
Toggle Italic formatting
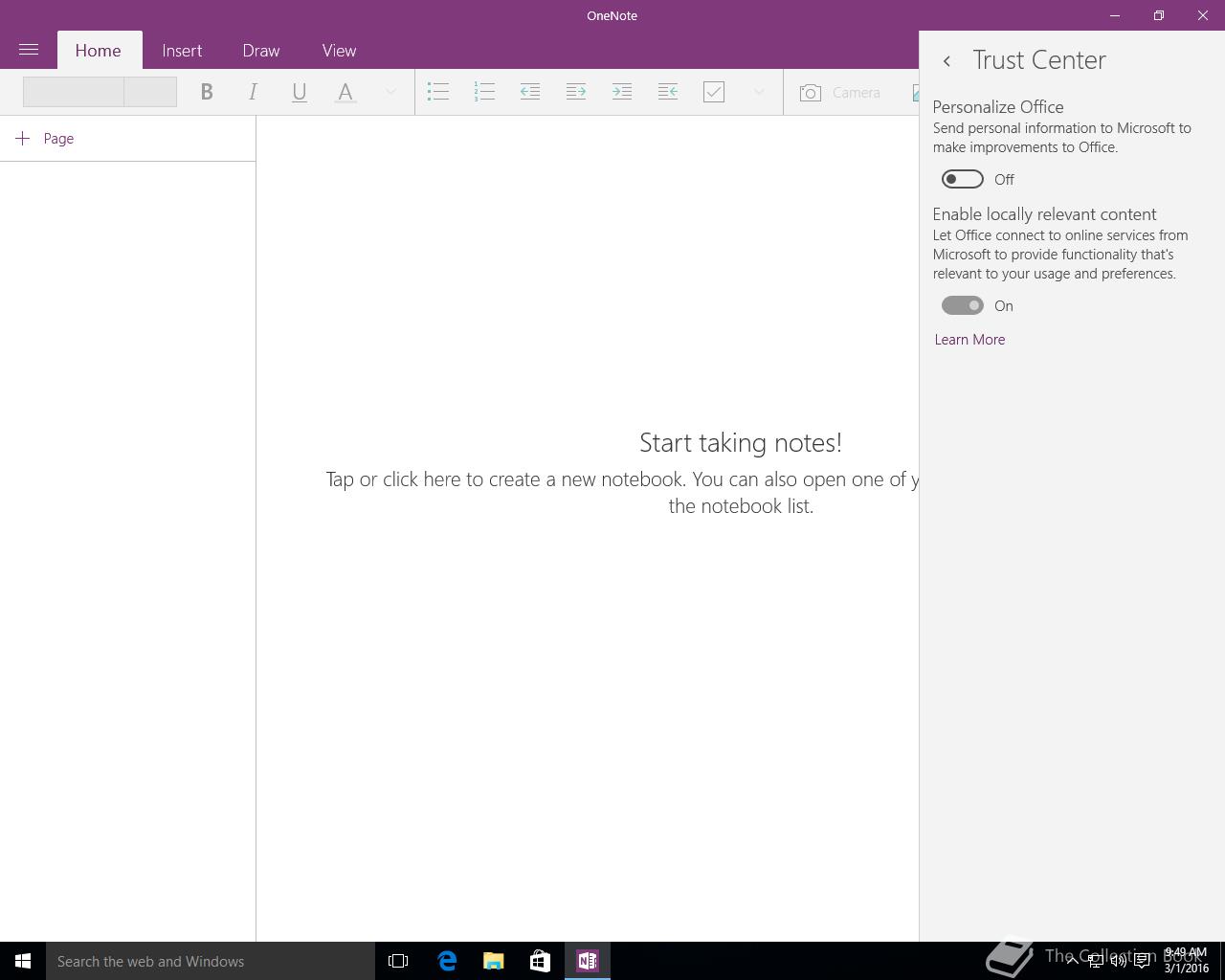click(x=253, y=92)
